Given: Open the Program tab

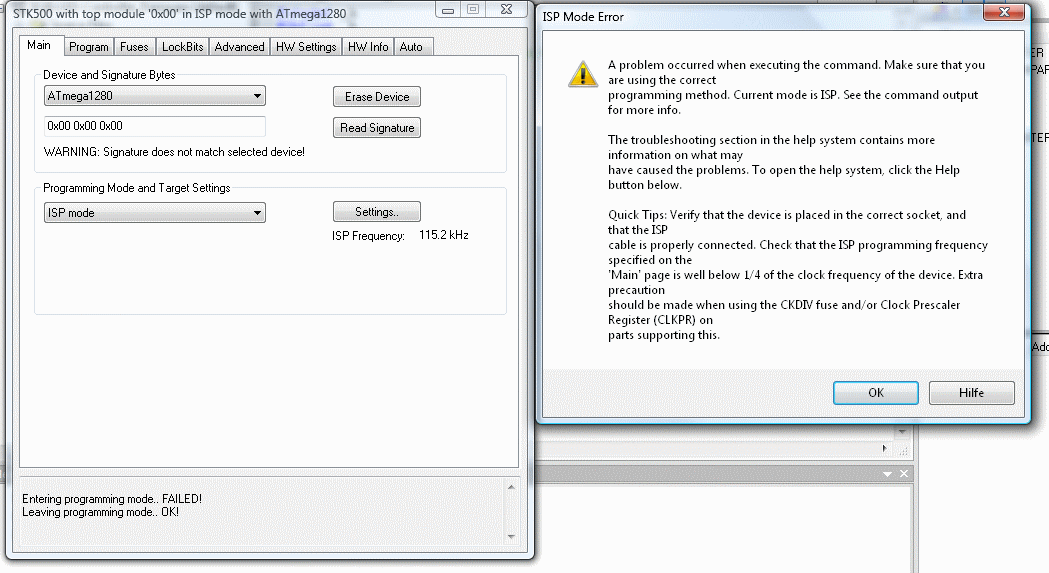Looking at the screenshot, I should click(88, 47).
